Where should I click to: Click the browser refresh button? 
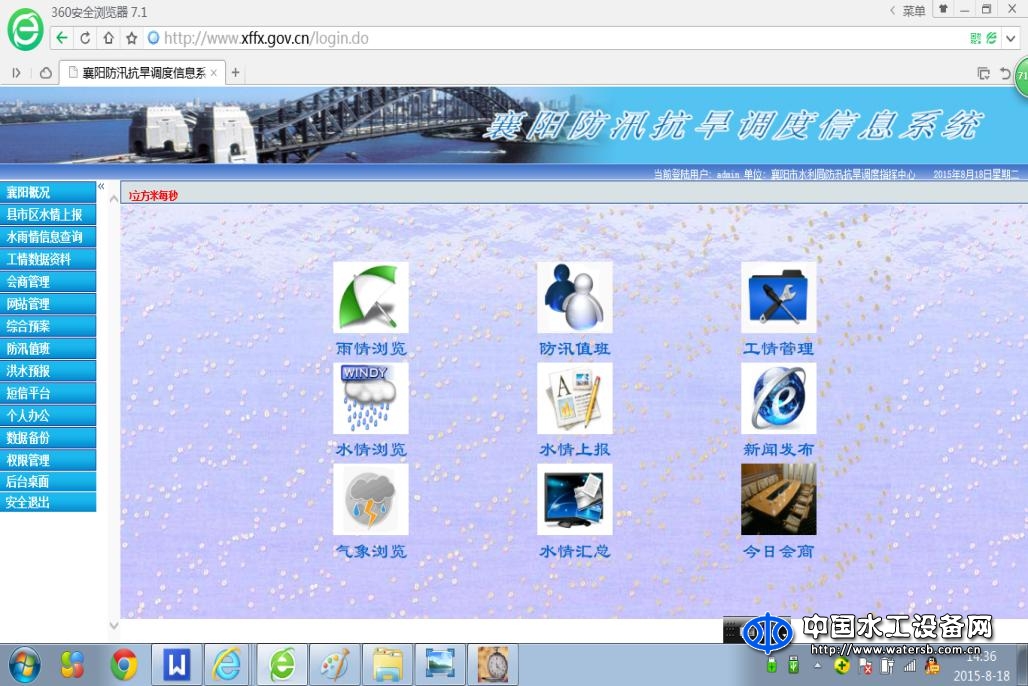pos(85,38)
